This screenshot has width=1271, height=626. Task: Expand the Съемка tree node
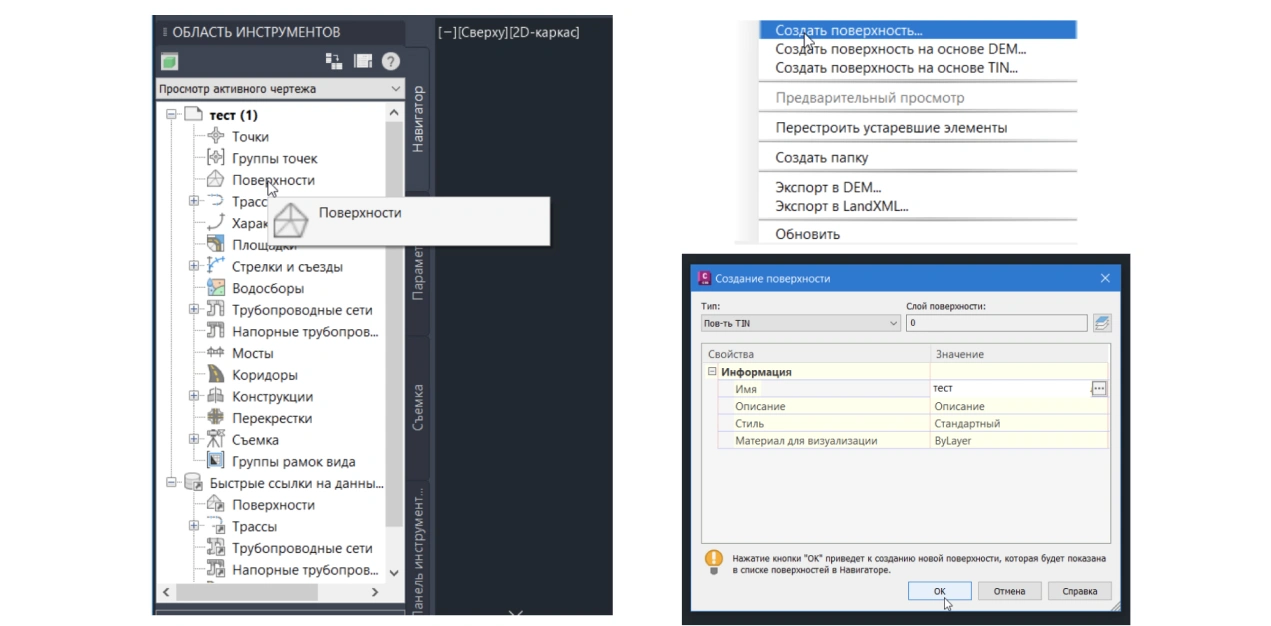194,440
